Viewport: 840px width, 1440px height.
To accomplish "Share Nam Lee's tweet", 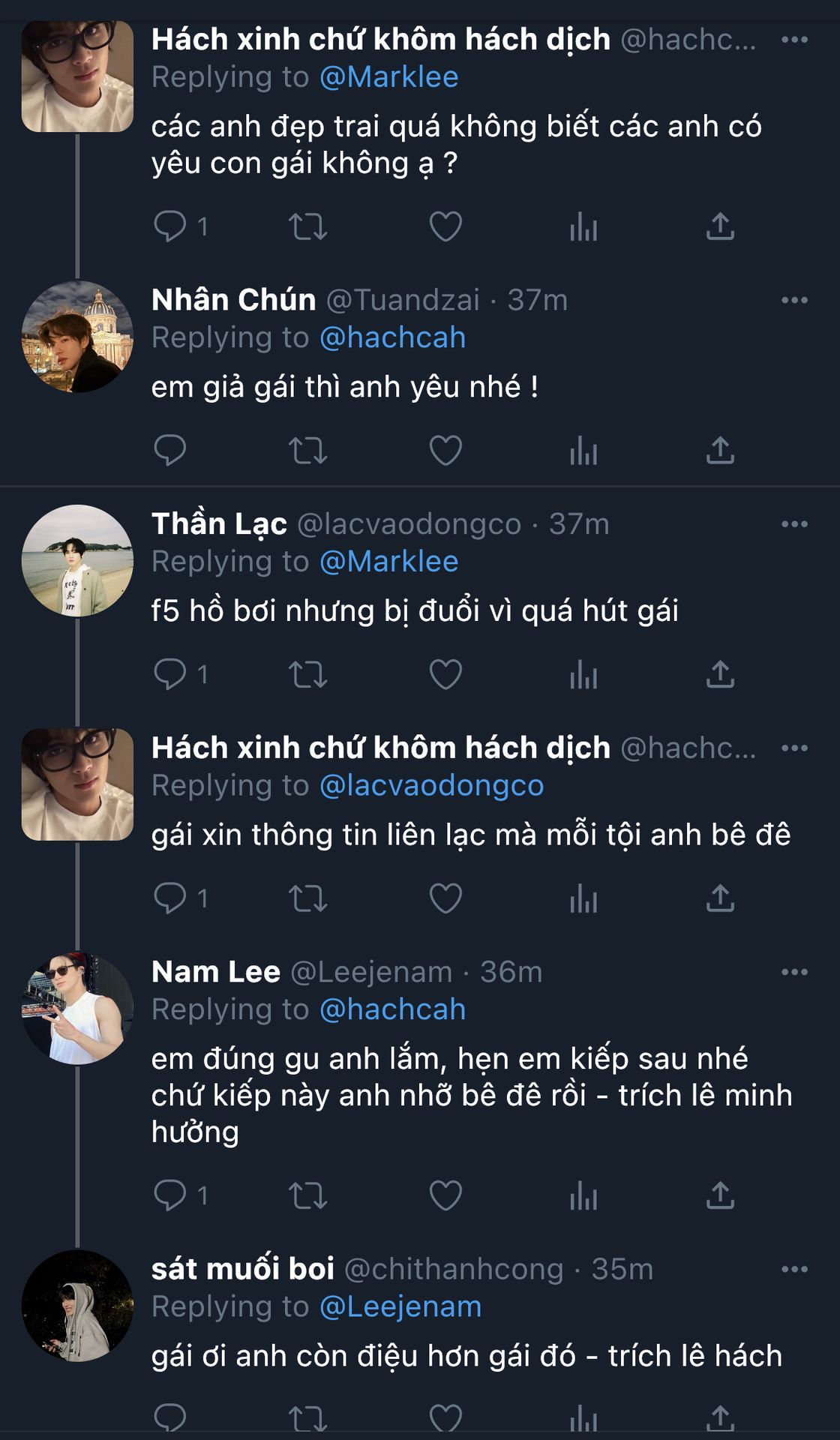I will [x=720, y=1195].
